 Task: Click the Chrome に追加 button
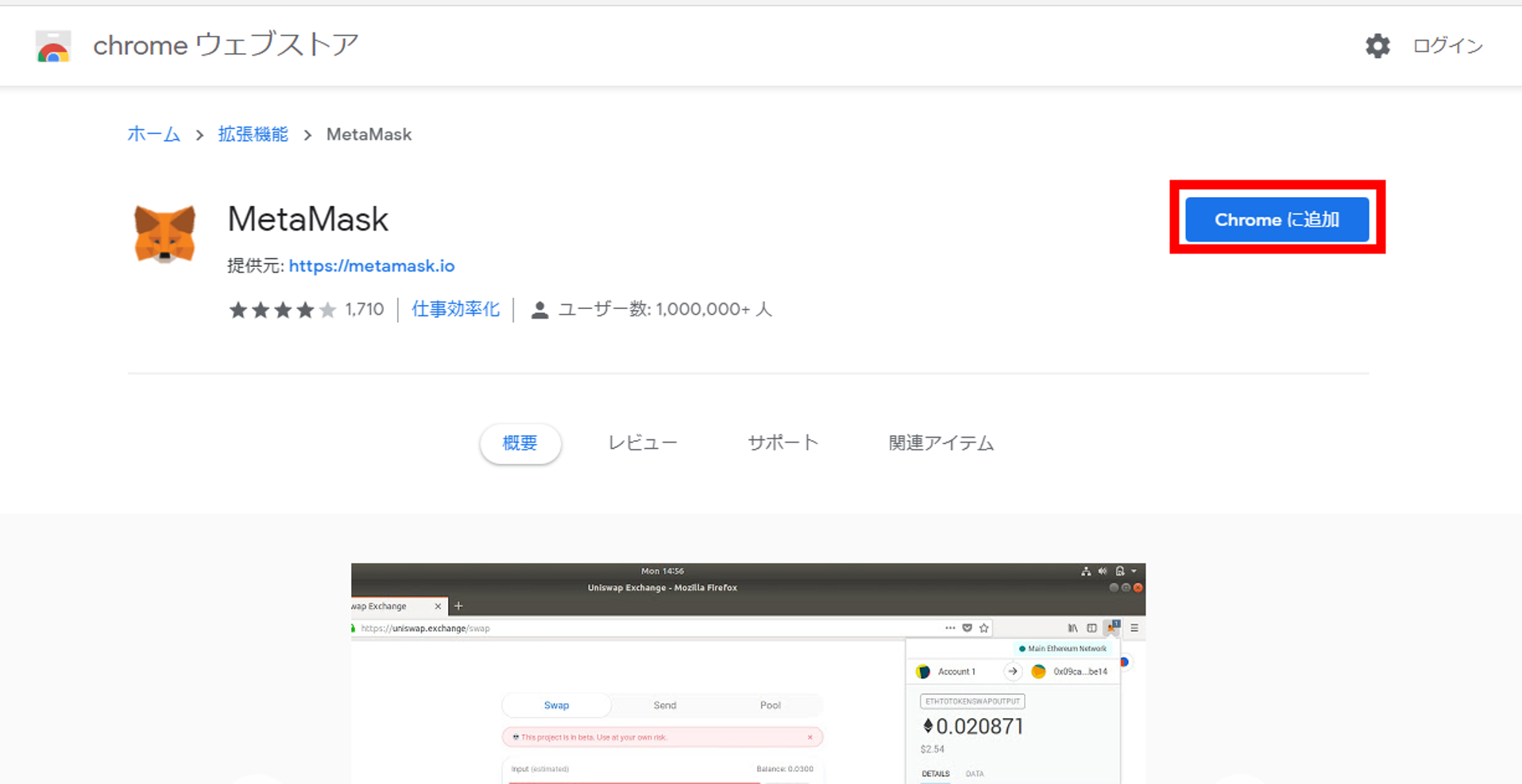pyautogui.click(x=1277, y=219)
